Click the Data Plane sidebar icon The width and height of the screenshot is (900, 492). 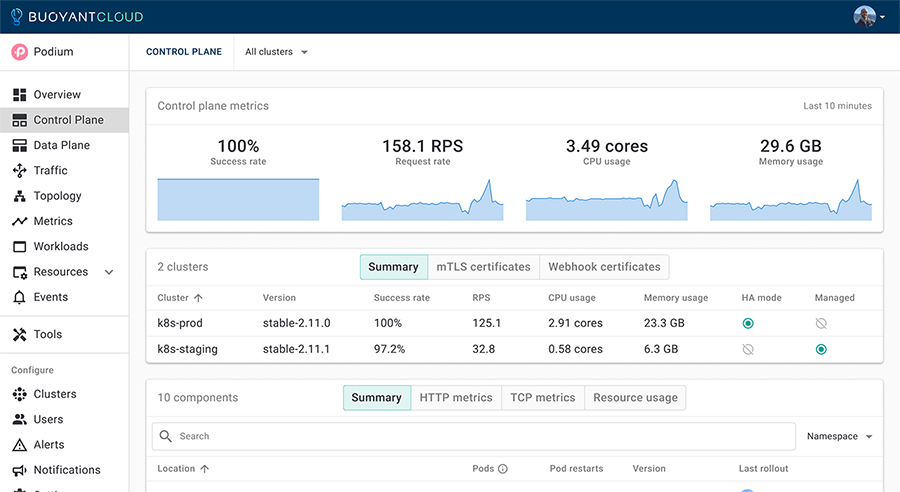point(19,145)
